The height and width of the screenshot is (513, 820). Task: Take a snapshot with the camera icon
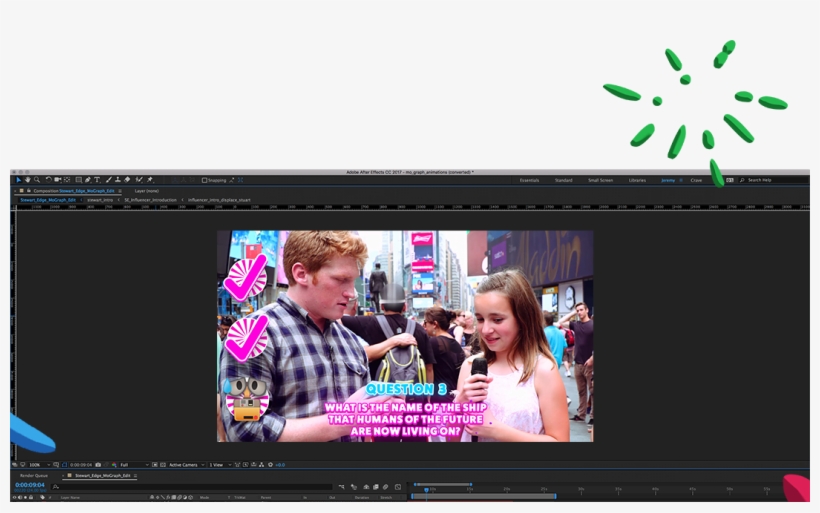point(98,464)
